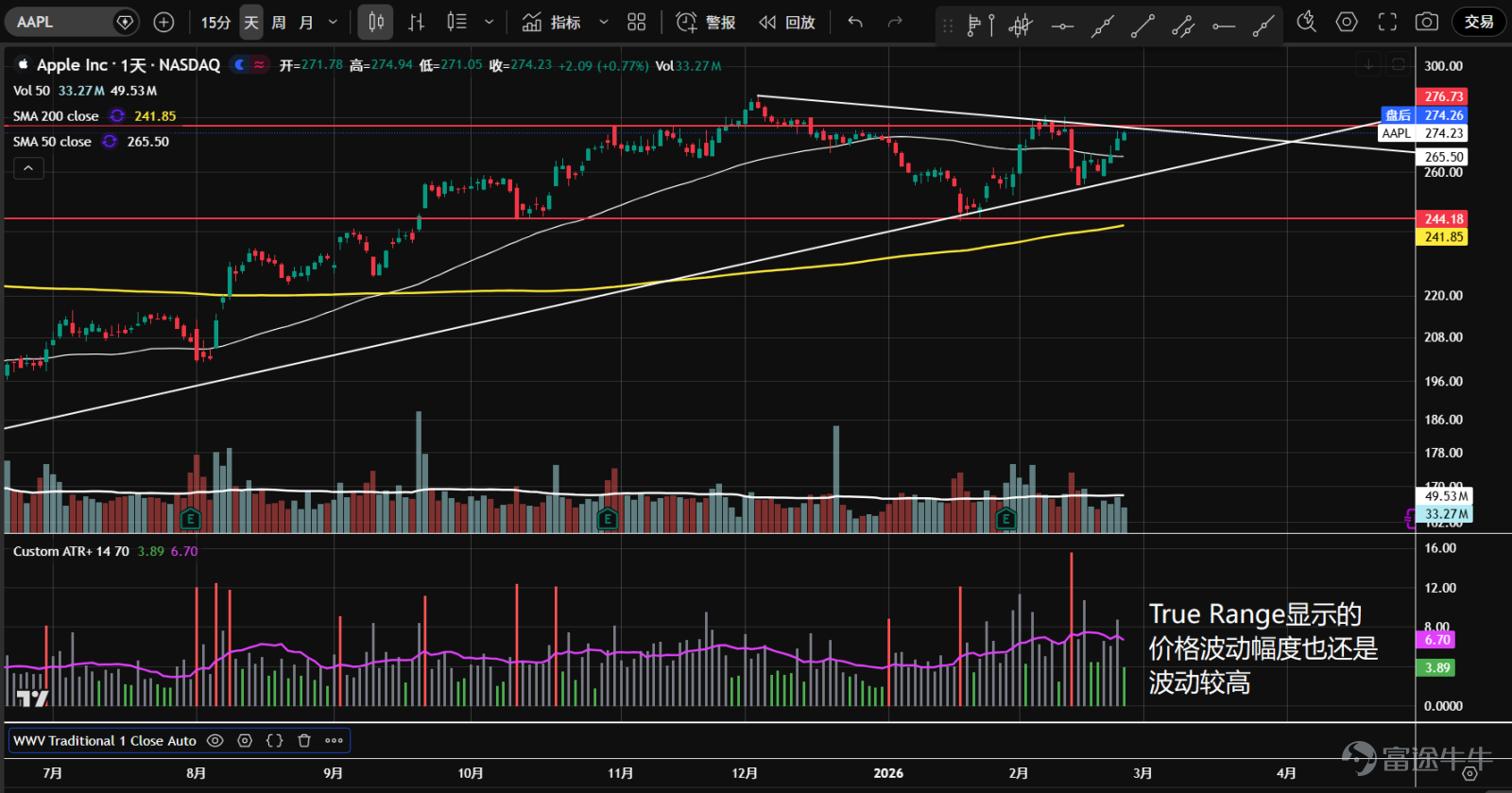This screenshot has width=1512, height=793.
Task: Redo the last chart action
Action: (x=895, y=22)
